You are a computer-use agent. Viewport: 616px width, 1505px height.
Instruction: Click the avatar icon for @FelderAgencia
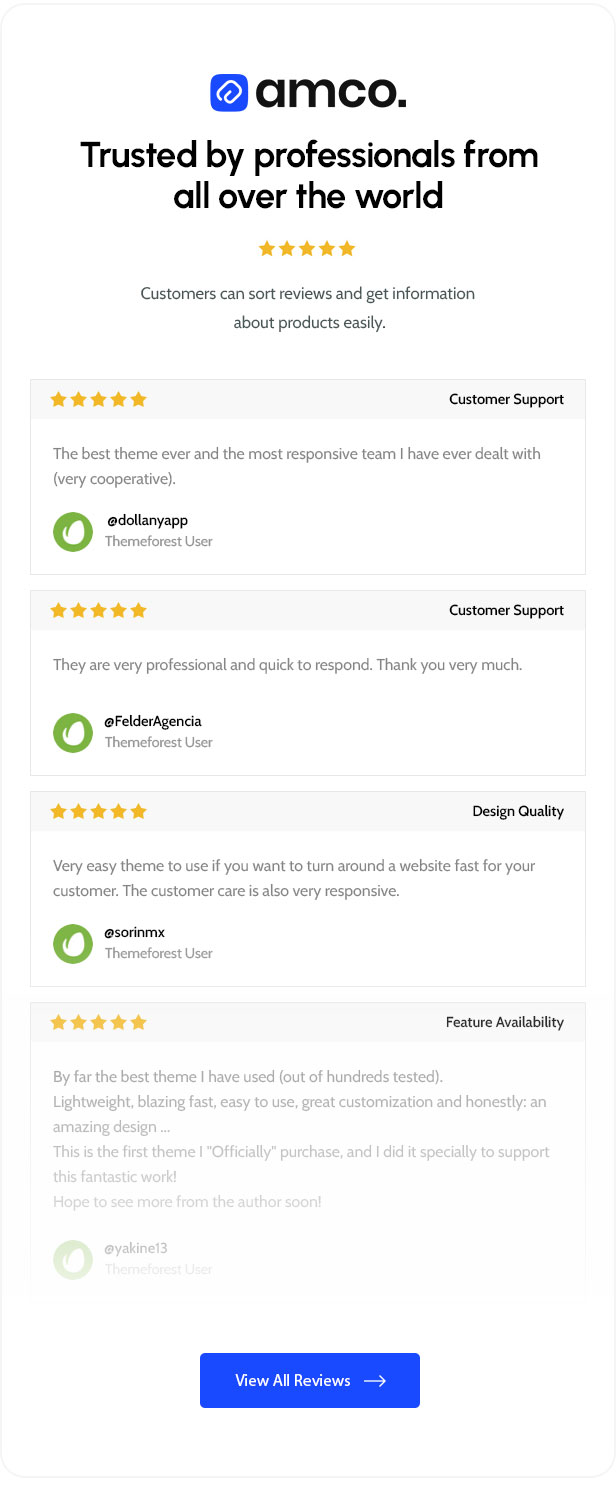tap(73, 732)
